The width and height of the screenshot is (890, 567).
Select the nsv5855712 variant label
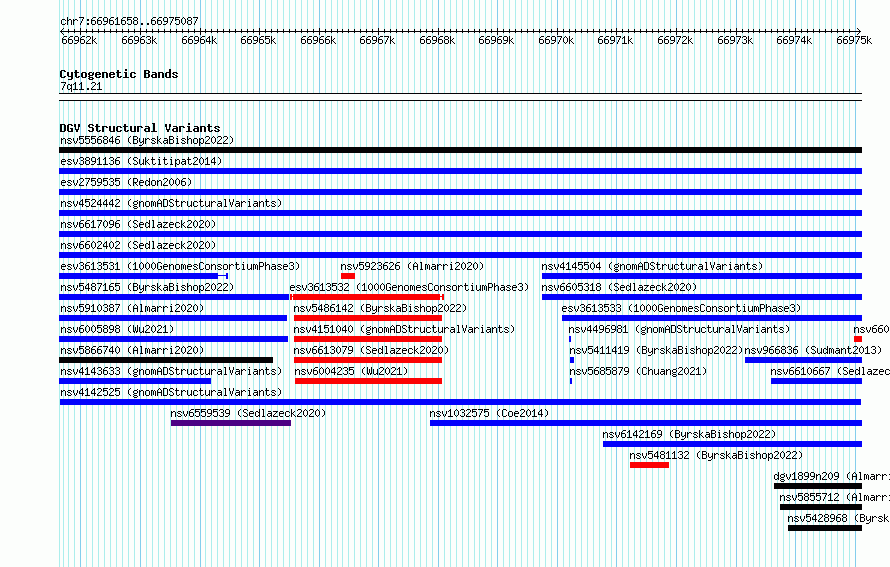tap(834, 497)
